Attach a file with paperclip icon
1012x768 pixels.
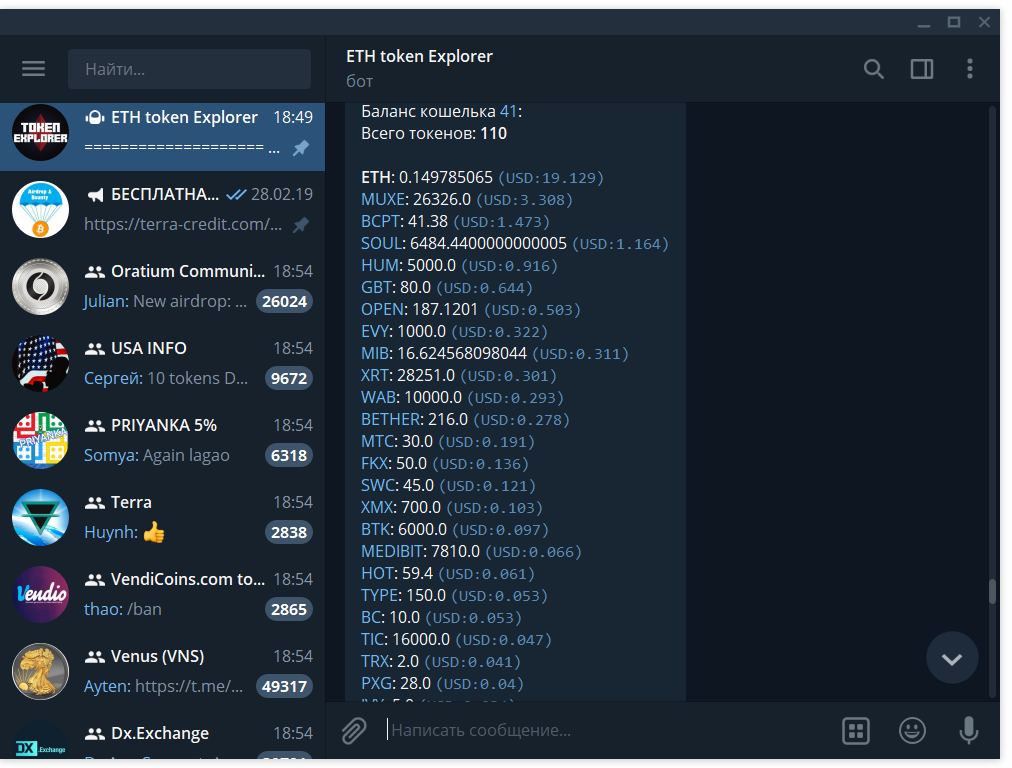pyautogui.click(x=354, y=731)
